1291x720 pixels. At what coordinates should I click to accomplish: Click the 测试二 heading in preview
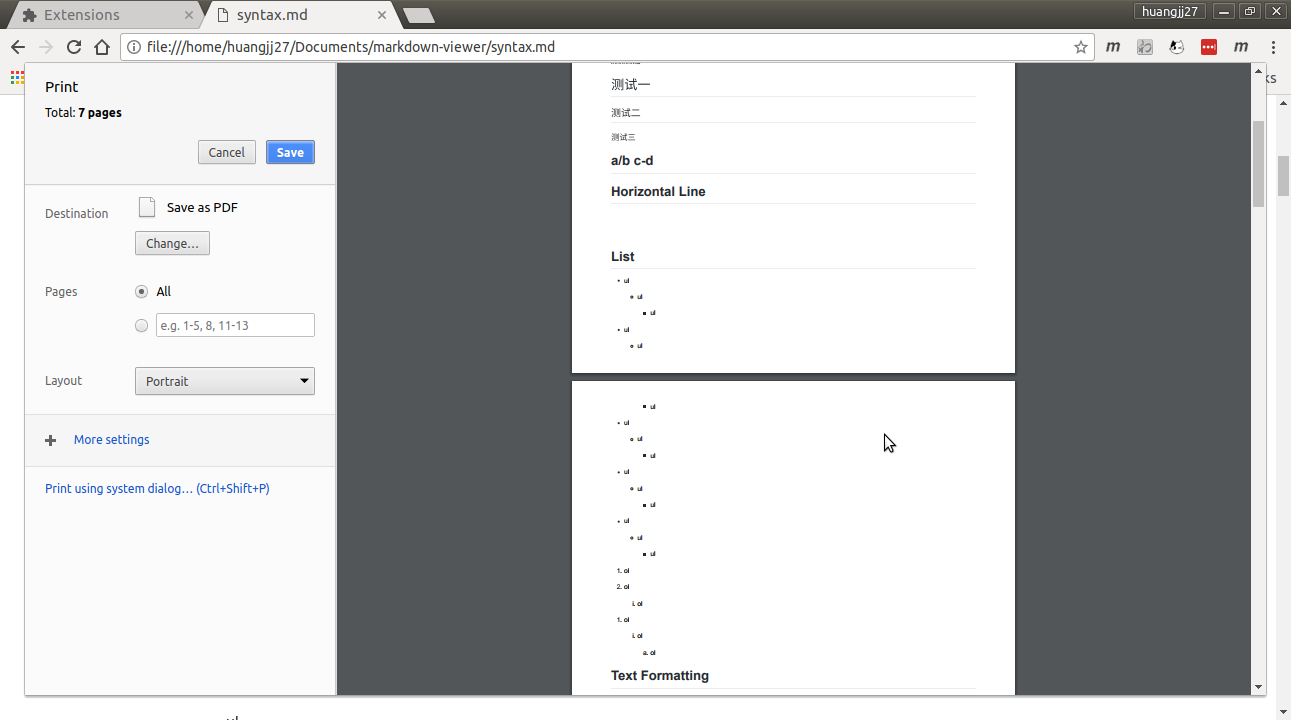click(x=626, y=113)
